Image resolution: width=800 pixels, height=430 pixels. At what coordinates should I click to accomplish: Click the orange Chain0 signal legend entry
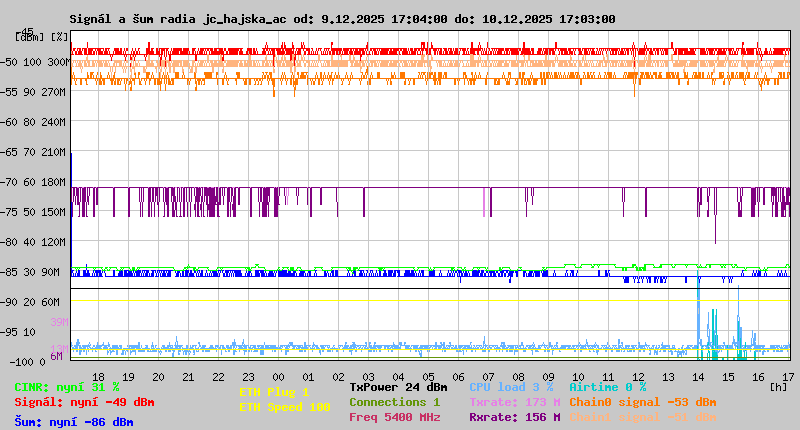click(x=643, y=402)
